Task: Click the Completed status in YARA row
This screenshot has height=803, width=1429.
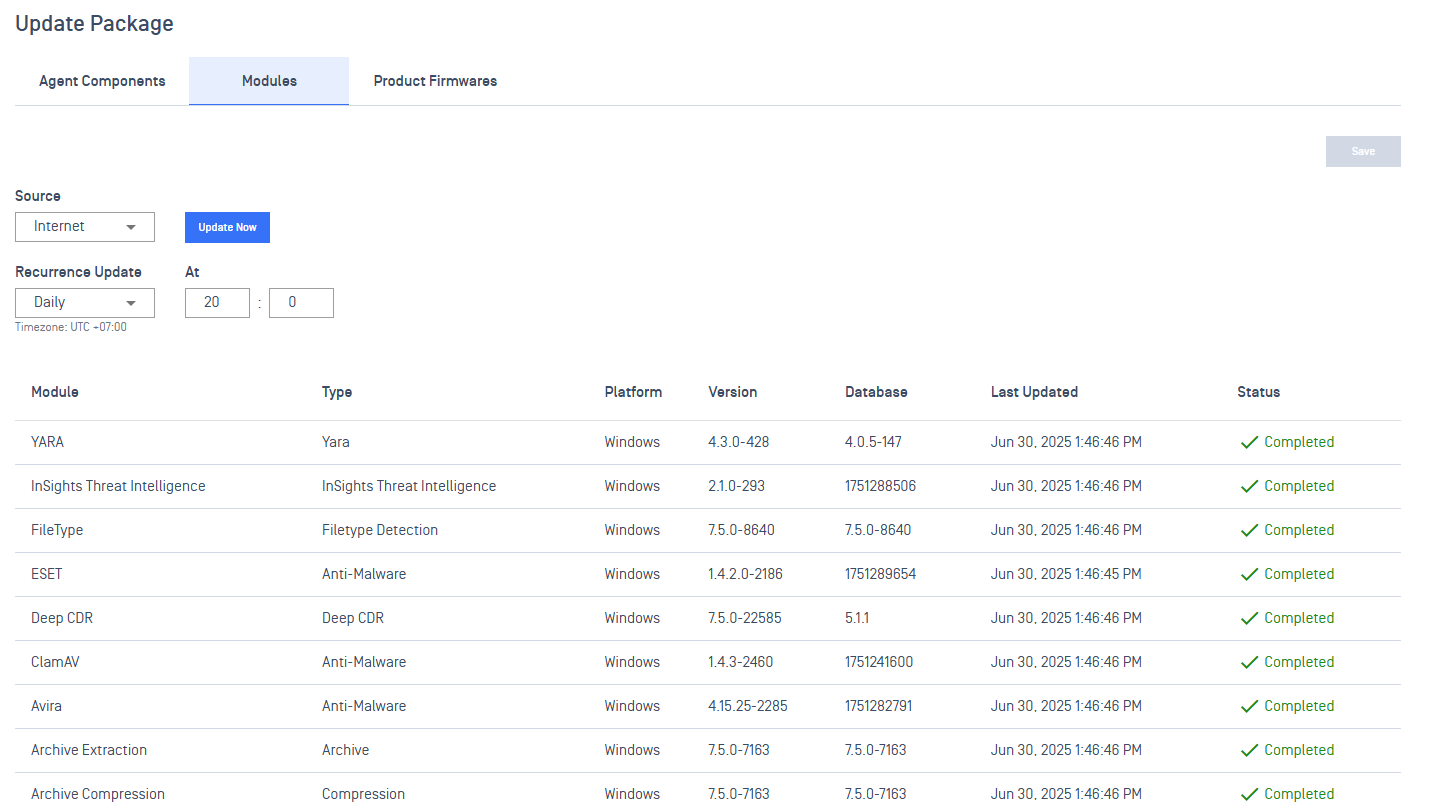Action: [x=1299, y=442]
